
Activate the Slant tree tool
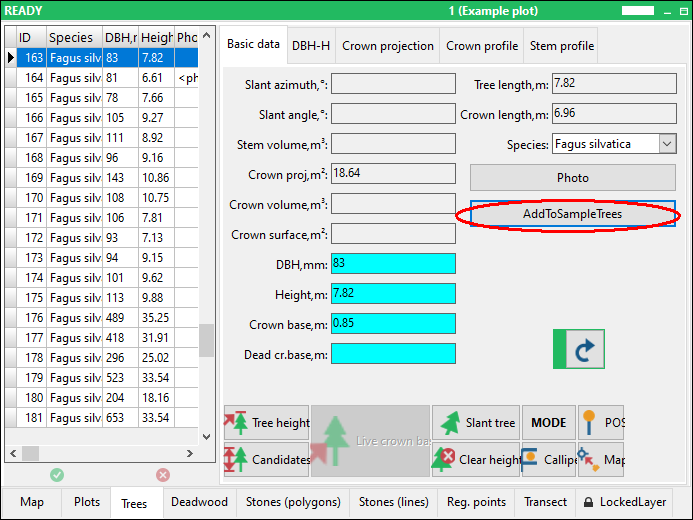(x=476, y=423)
